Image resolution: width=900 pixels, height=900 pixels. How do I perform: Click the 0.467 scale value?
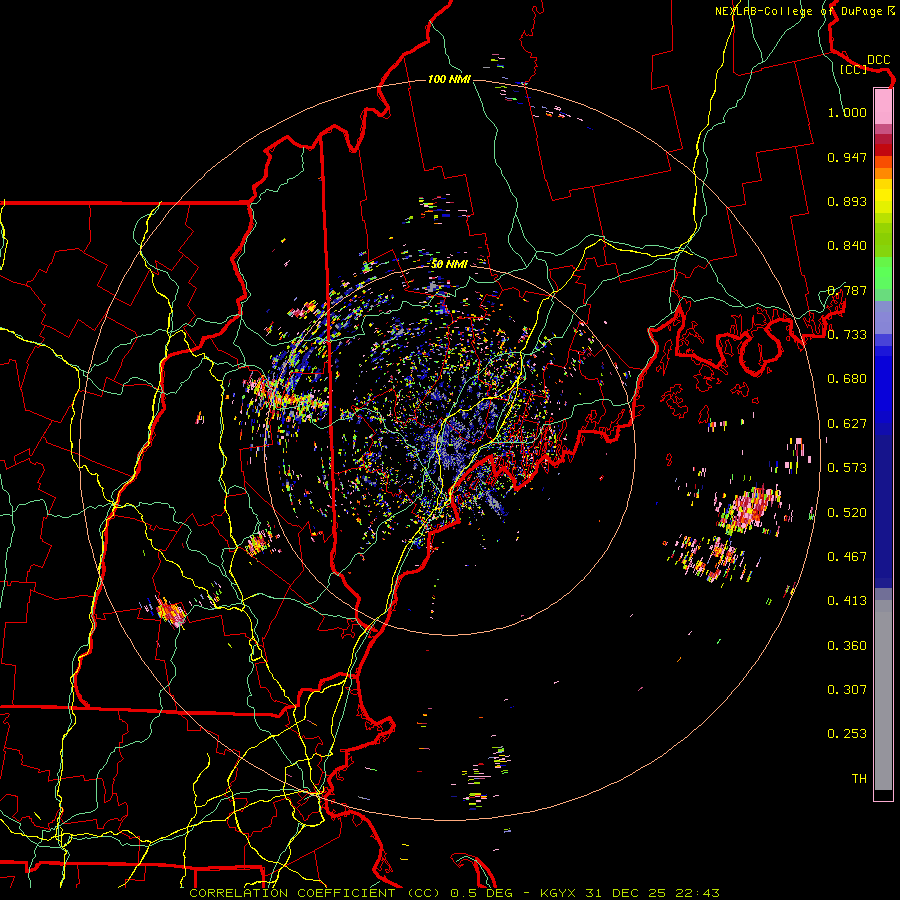tap(847, 557)
